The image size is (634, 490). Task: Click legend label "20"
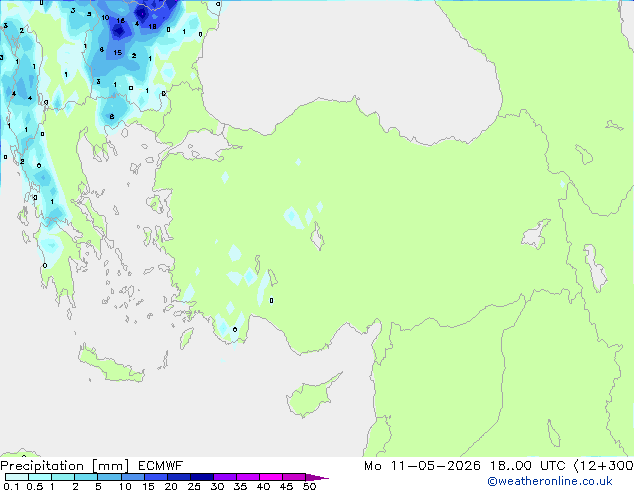pyautogui.click(x=171, y=486)
